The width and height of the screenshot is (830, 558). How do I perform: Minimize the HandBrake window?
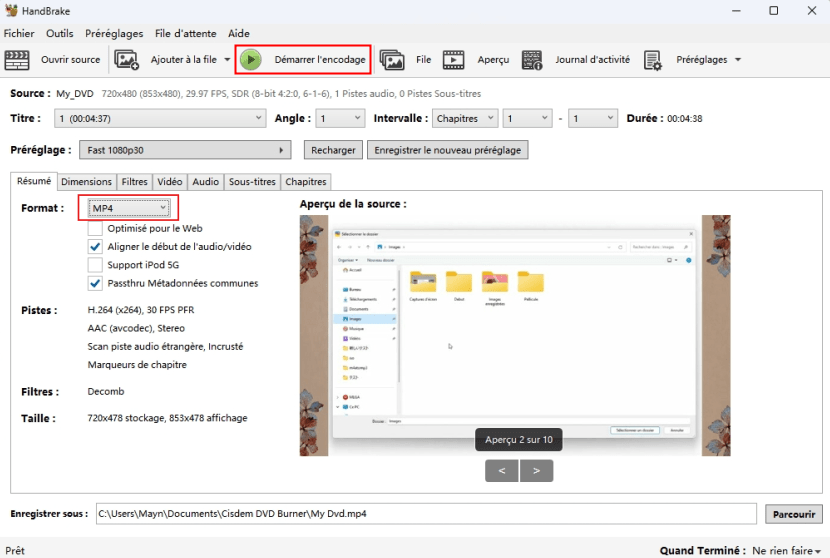coord(736,11)
